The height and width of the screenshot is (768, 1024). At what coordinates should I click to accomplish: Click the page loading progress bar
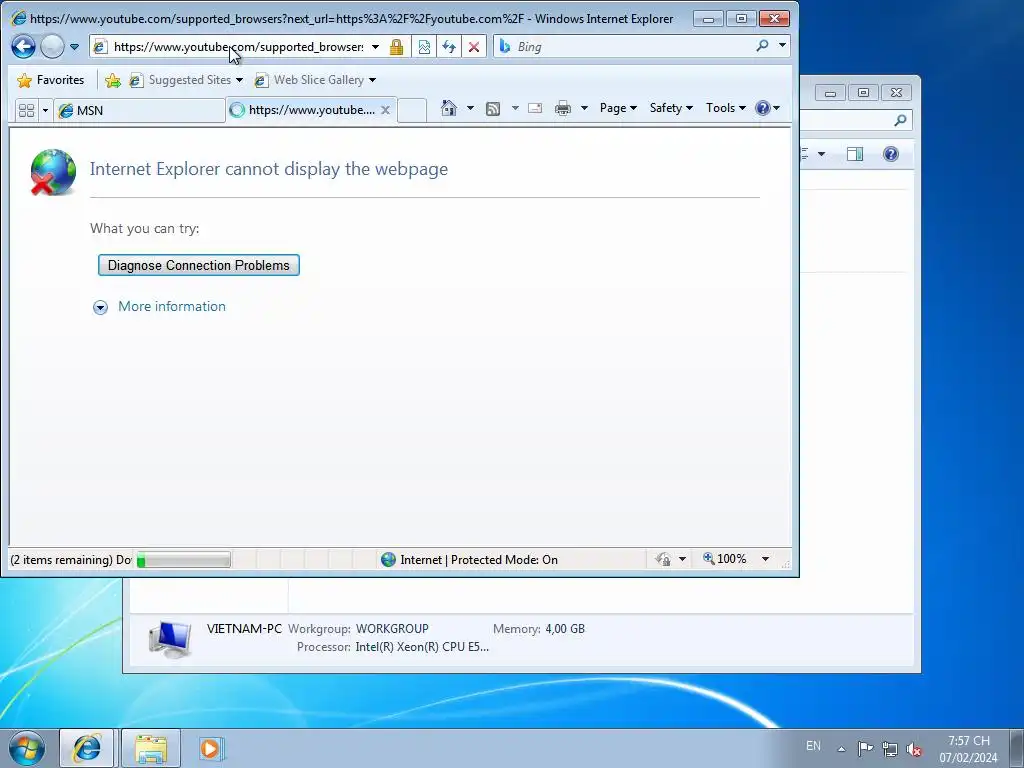(184, 560)
